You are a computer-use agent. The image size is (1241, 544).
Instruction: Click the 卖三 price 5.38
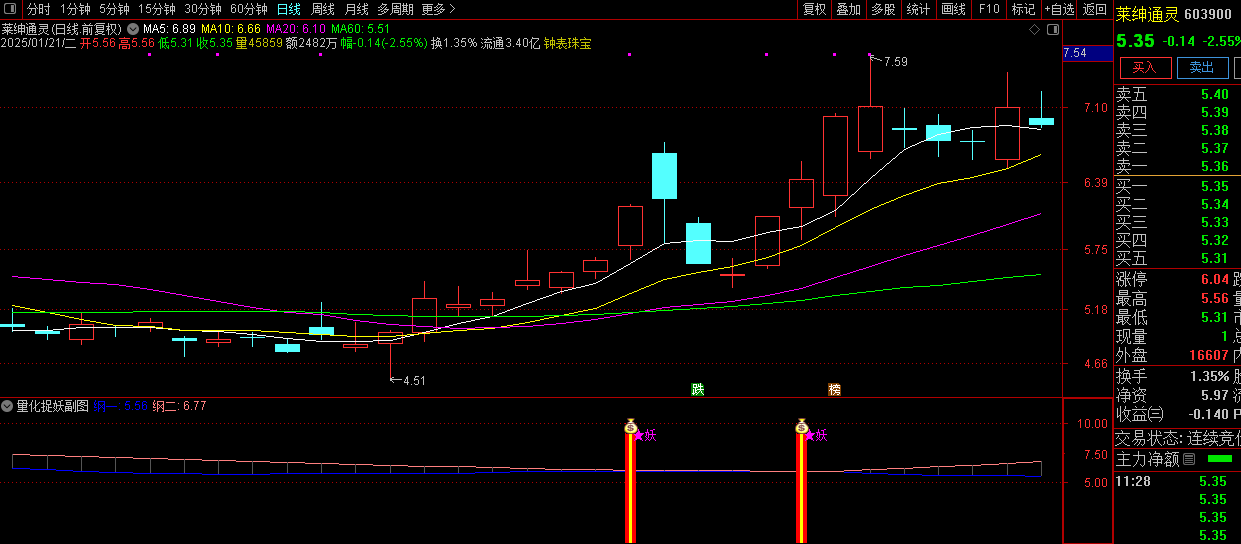click(x=1214, y=130)
